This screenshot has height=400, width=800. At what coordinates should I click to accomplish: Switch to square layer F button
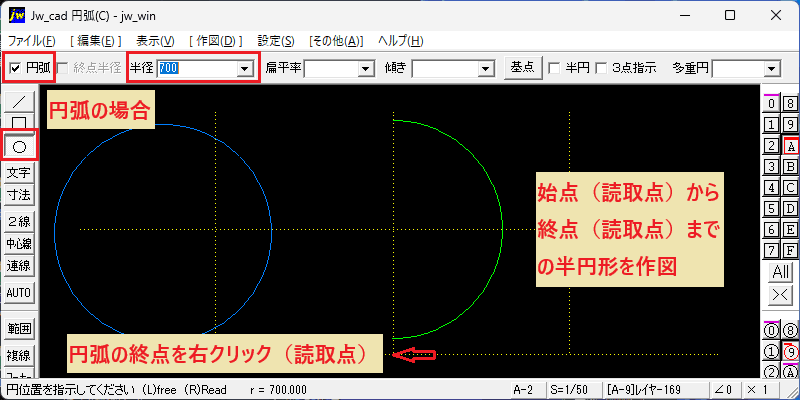tap(790, 251)
